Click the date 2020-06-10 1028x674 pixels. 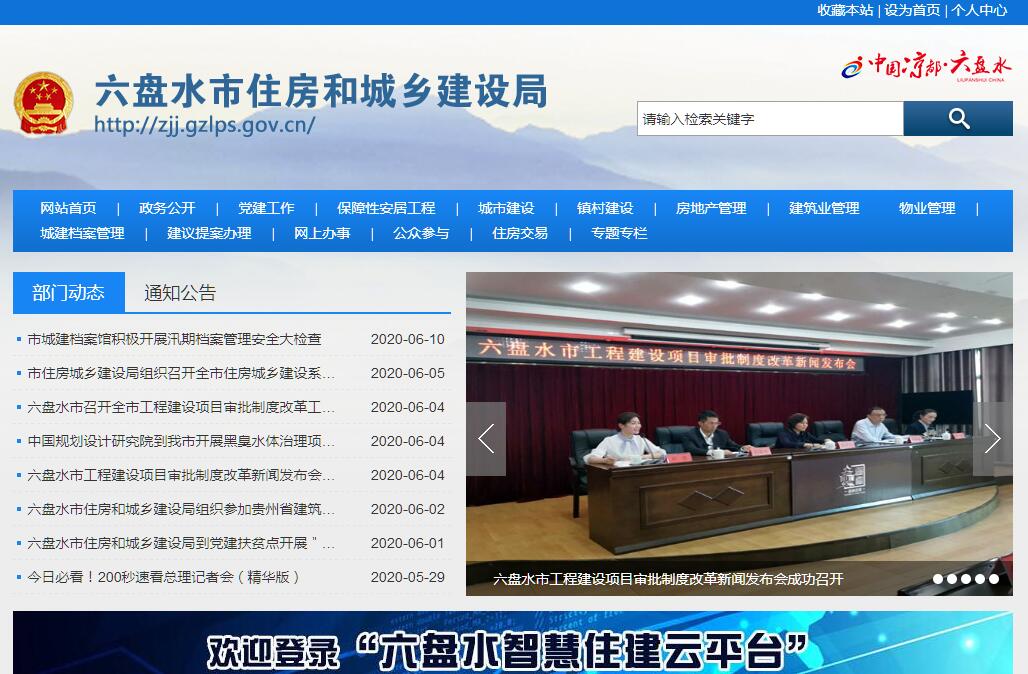pyautogui.click(x=408, y=340)
